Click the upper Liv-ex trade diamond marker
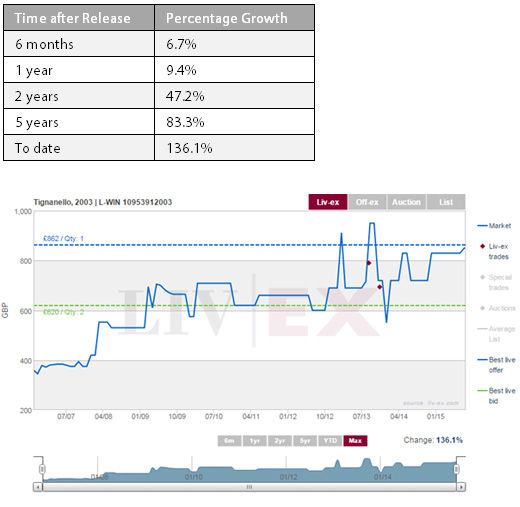The width and height of the screenshot is (520, 507). [x=369, y=263]
